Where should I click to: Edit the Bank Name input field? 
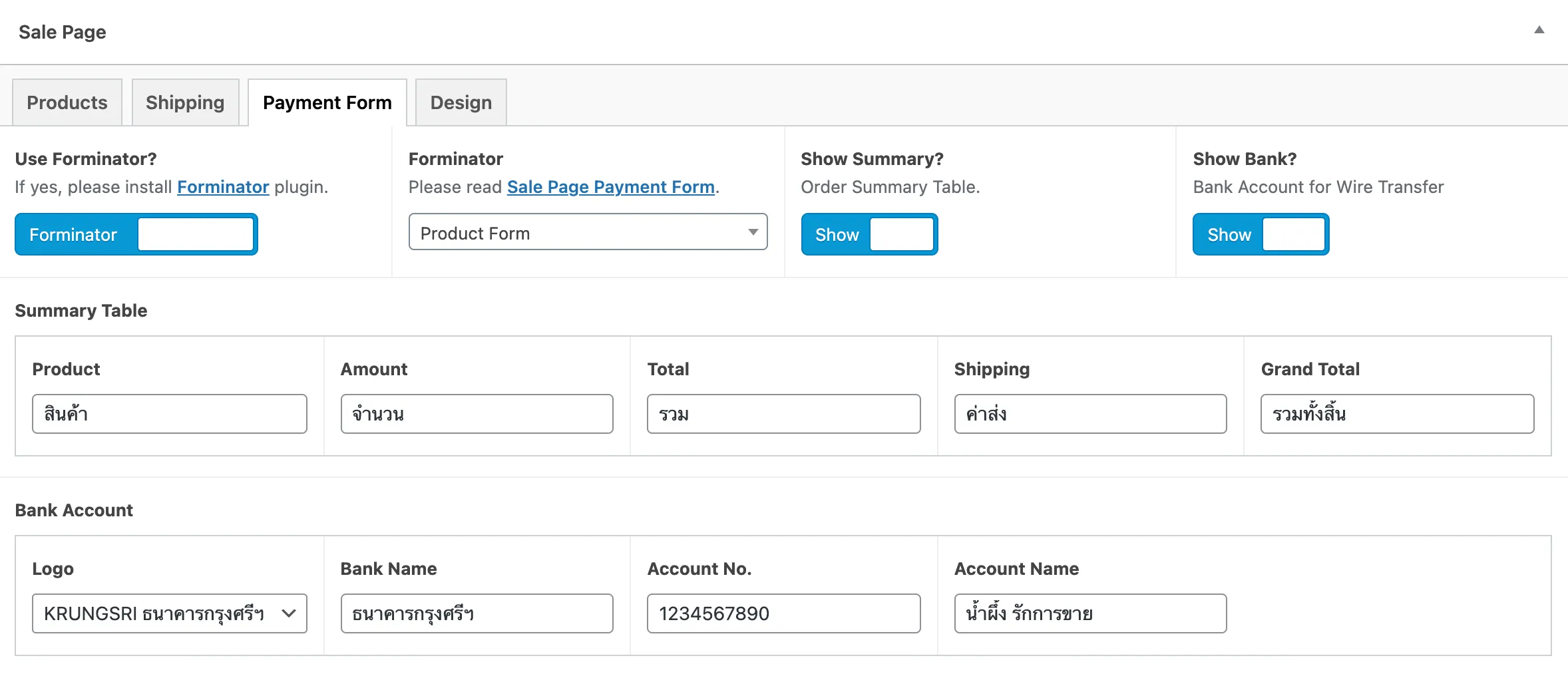(476, 613)
